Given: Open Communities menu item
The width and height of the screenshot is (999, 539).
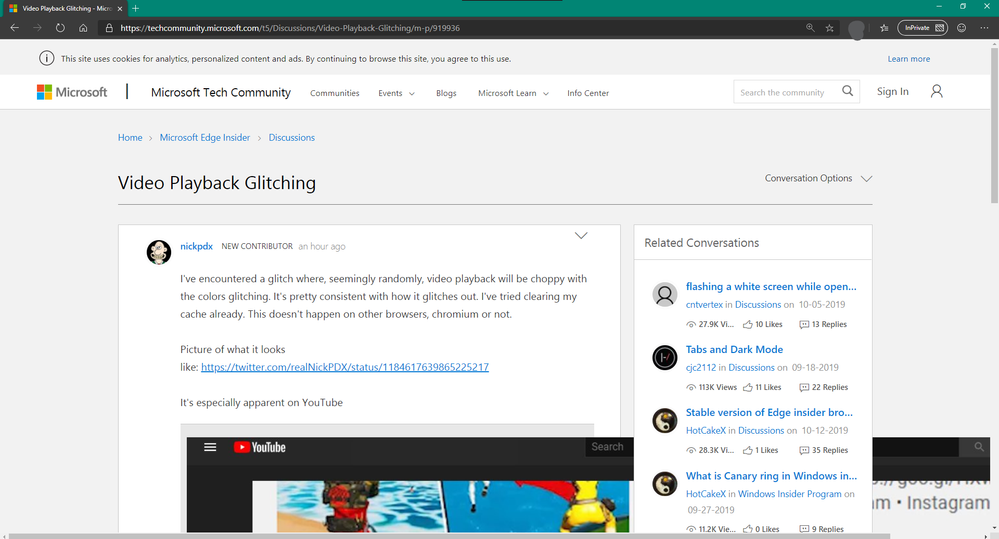Looking at the screenshot, I should [x=334, y=93].
